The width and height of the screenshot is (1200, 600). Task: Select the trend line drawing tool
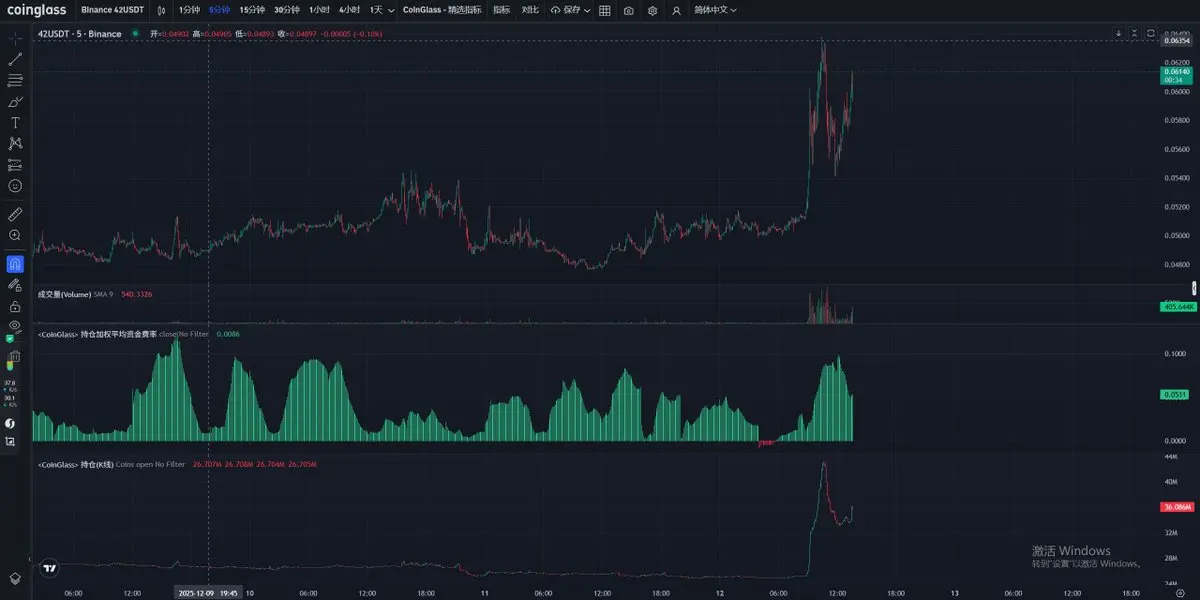pos(15,59)
